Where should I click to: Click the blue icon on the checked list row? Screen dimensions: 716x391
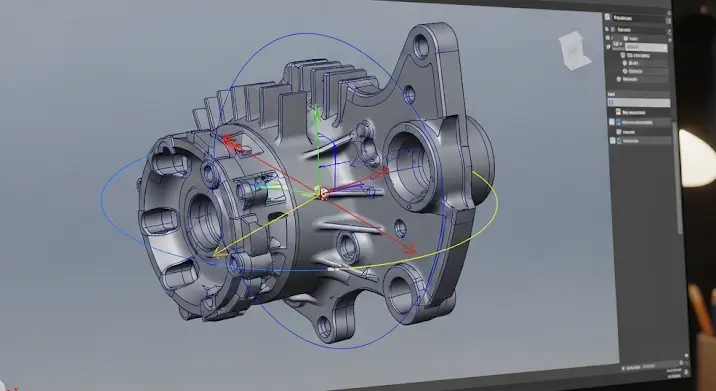coord(618,122)
